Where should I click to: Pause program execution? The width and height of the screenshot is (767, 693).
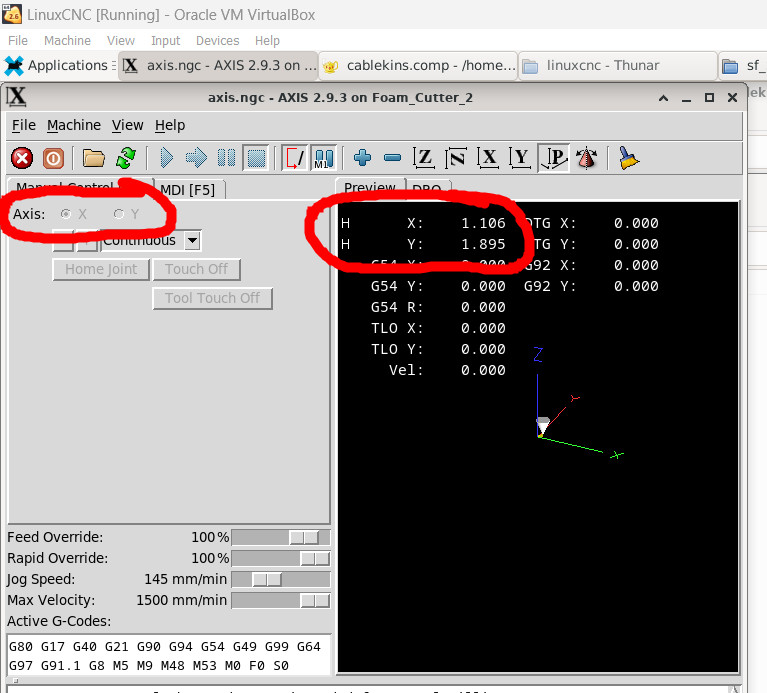pos(226,158)
